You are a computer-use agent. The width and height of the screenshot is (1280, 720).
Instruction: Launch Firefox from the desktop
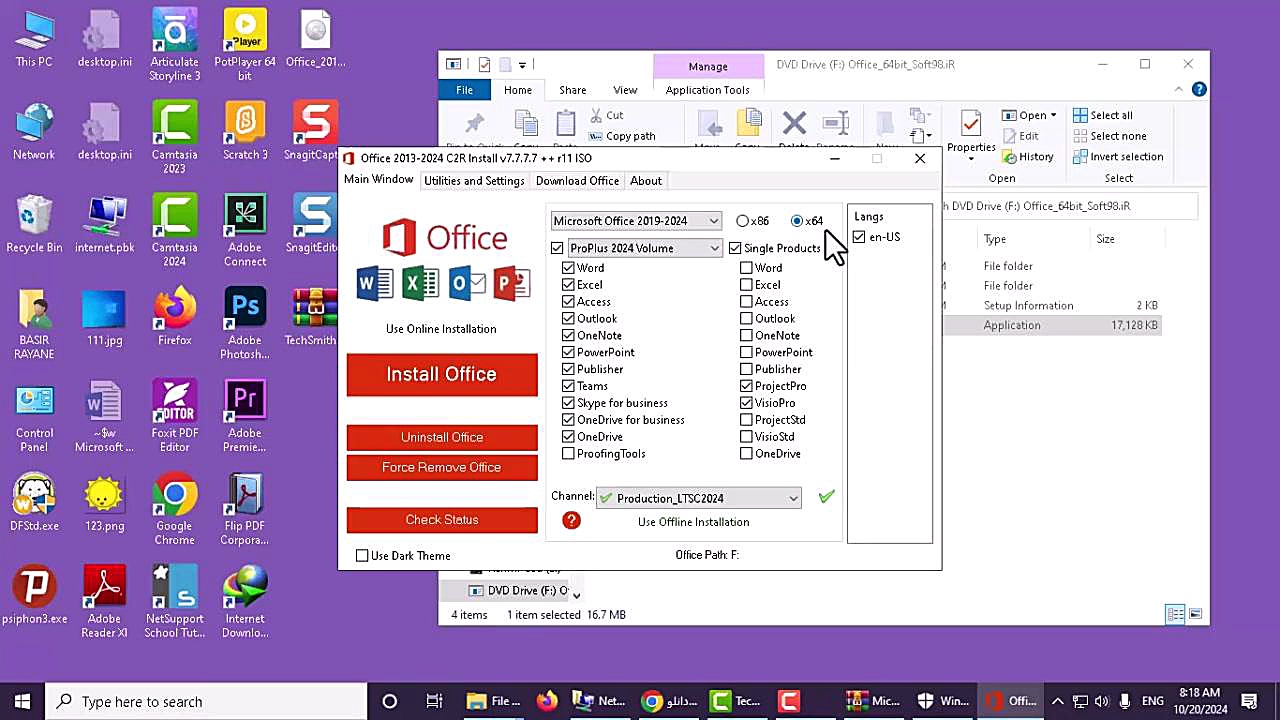click(x=174, y=317)
